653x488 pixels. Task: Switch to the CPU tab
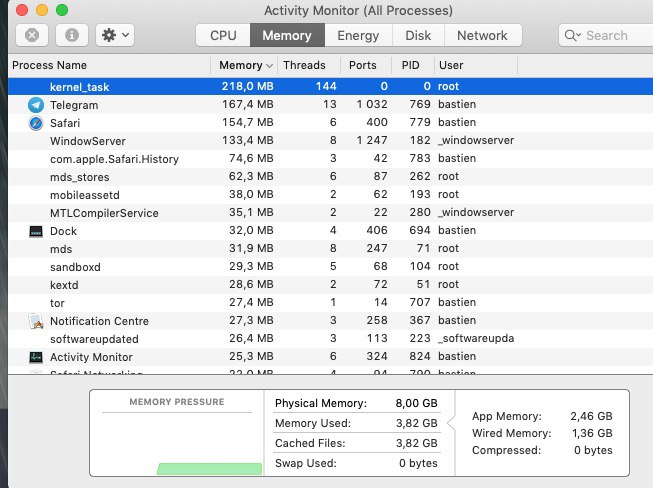pos(223,35)
